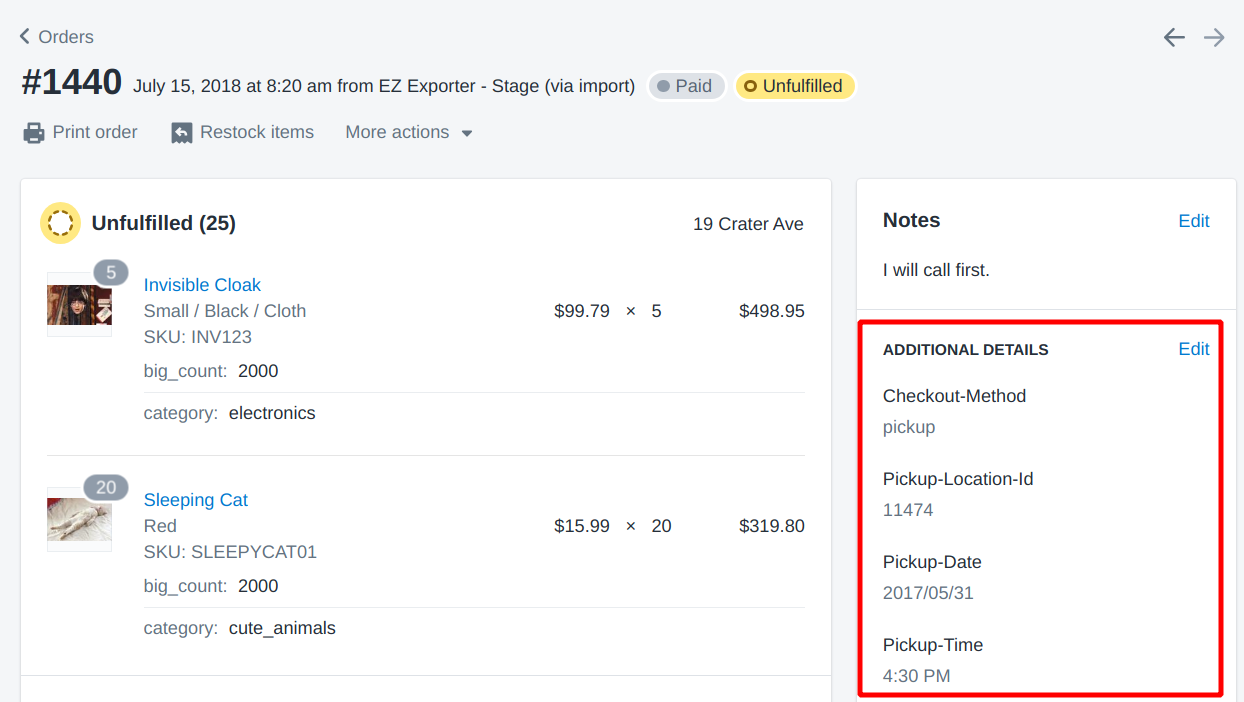Click the Restock items receipt icon
This screenshot has height=702, width=1244.
click(181, 133)
